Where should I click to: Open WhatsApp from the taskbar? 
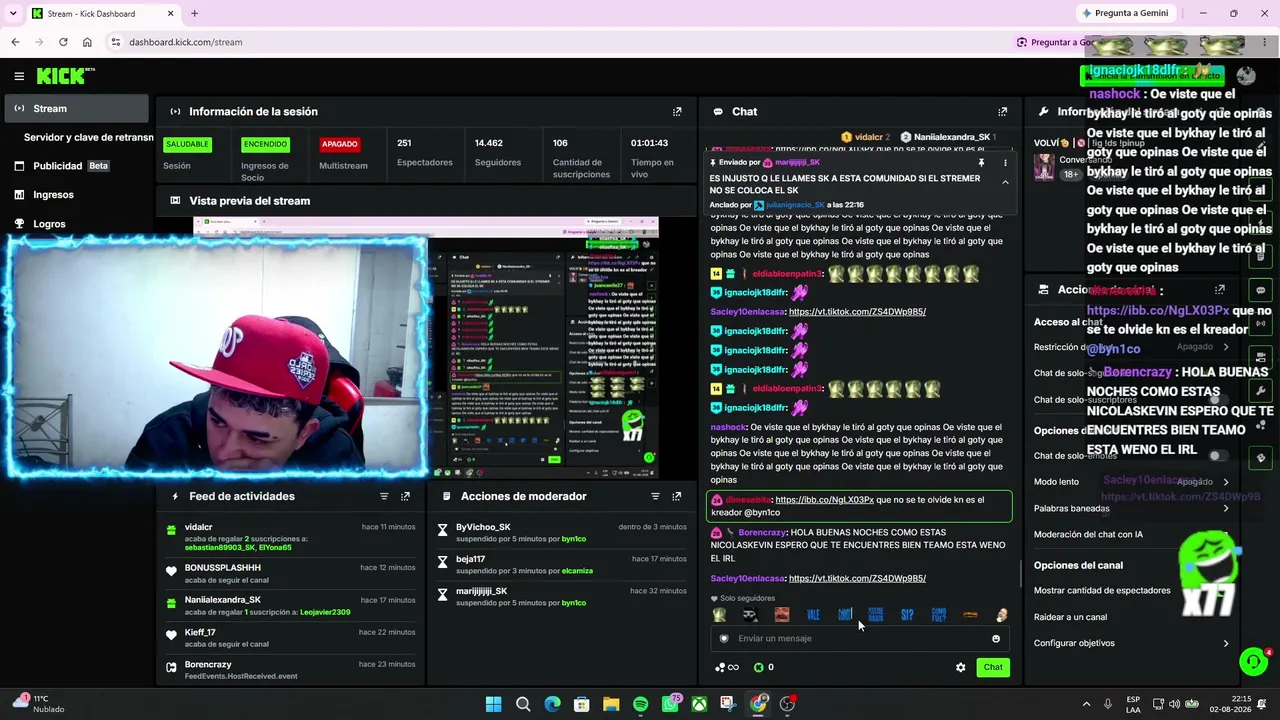(x=670, y=704)
